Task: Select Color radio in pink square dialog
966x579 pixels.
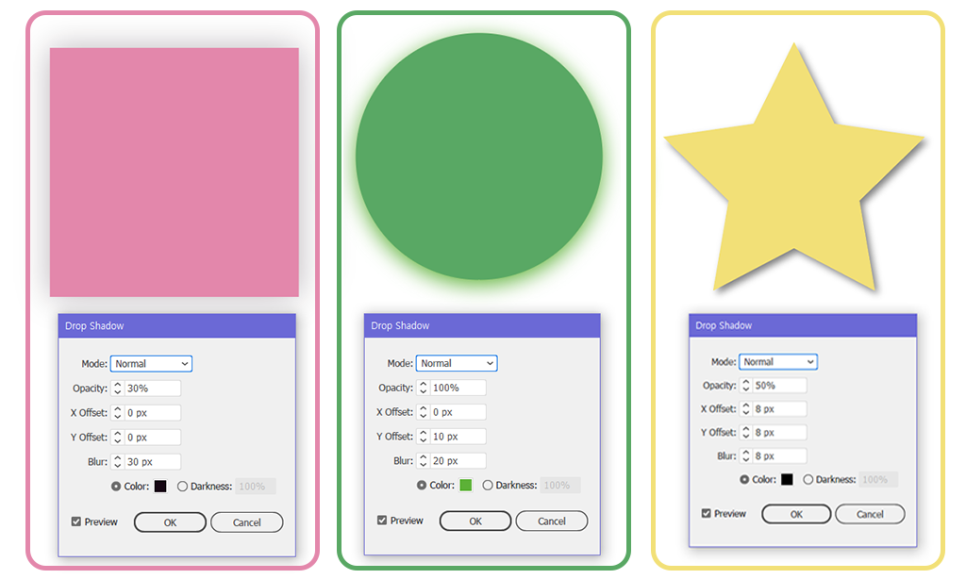Action: pyautogui.click(x=116, y=486)
